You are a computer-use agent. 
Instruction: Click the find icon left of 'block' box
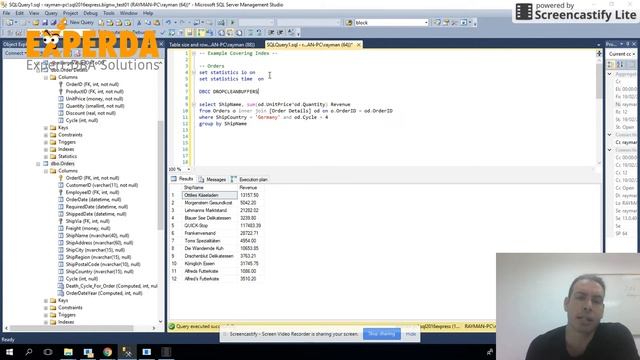click(x=349, y=23)
